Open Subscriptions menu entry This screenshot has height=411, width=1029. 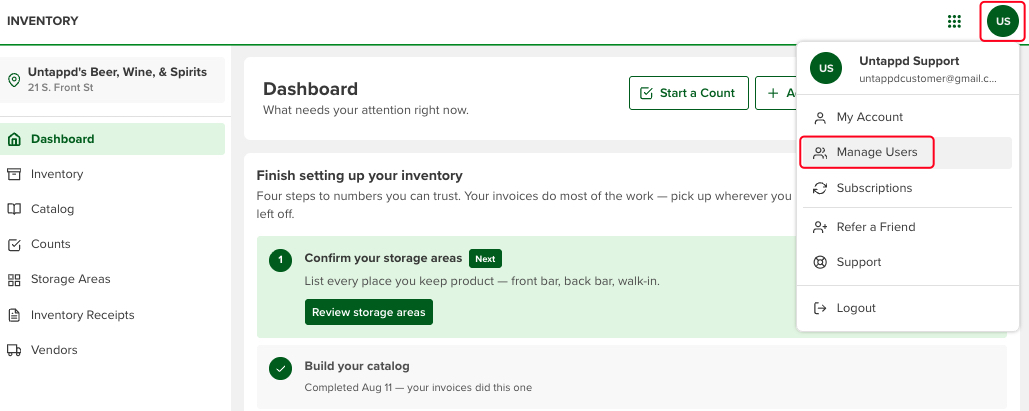[906, 188]
